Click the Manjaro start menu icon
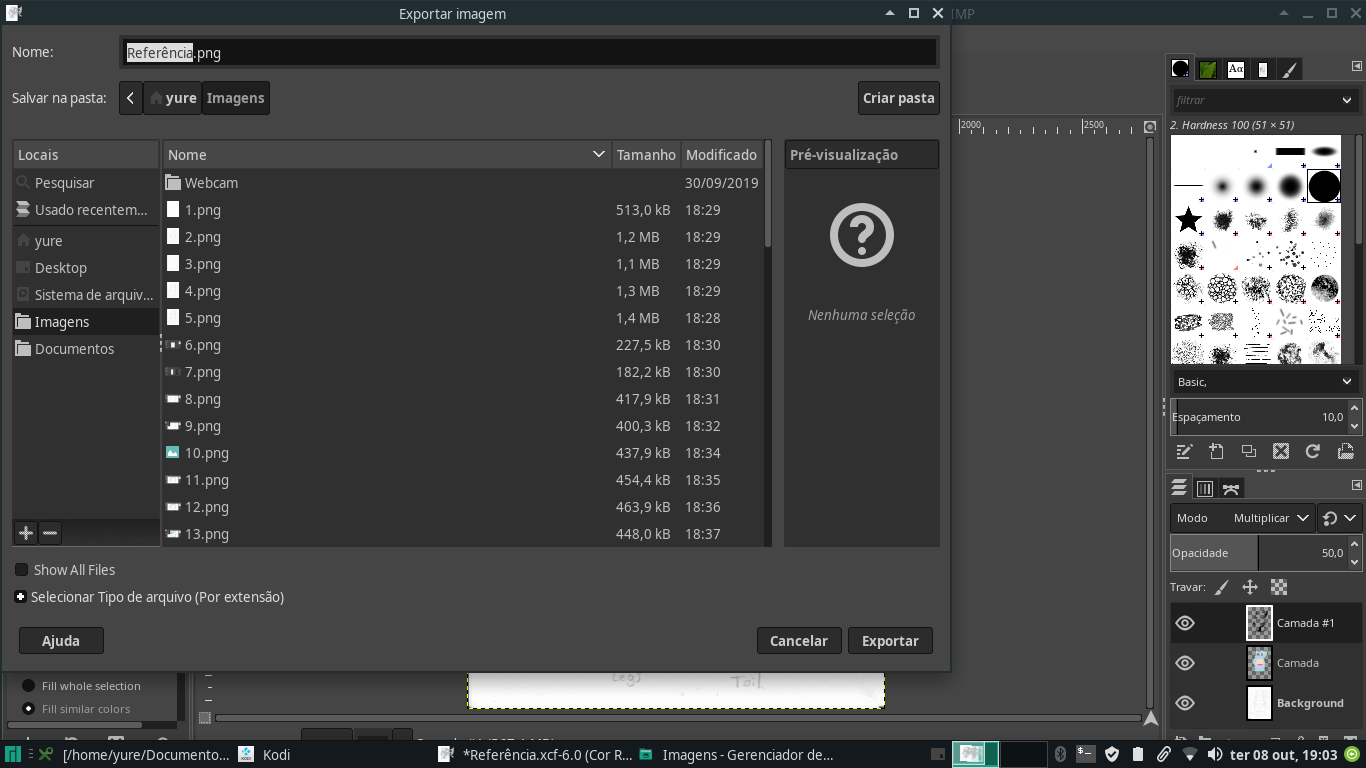 pos(13,754)
